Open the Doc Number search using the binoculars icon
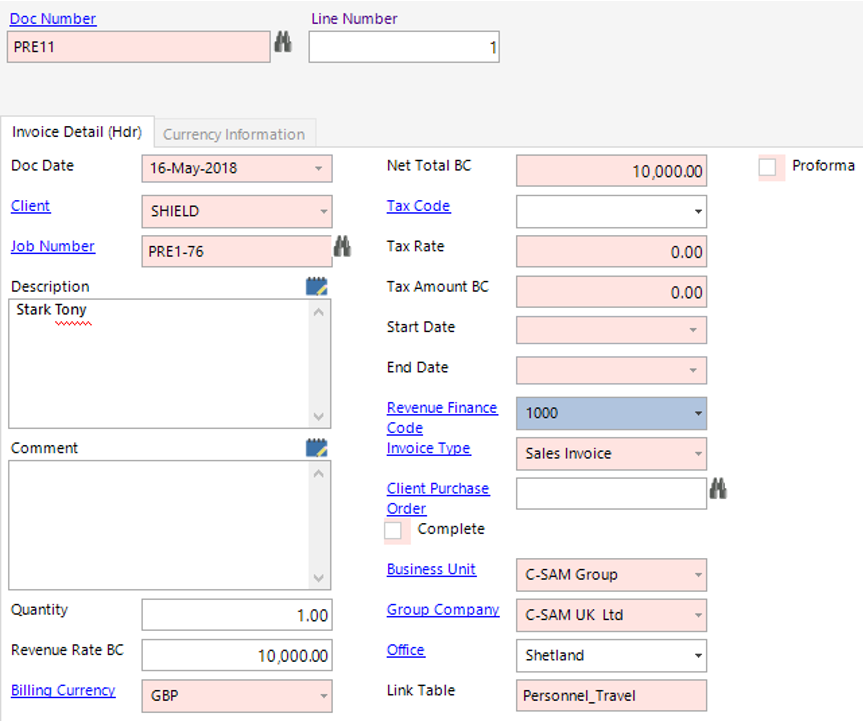This screenshot has height=723, width=863. coord(283,44)
